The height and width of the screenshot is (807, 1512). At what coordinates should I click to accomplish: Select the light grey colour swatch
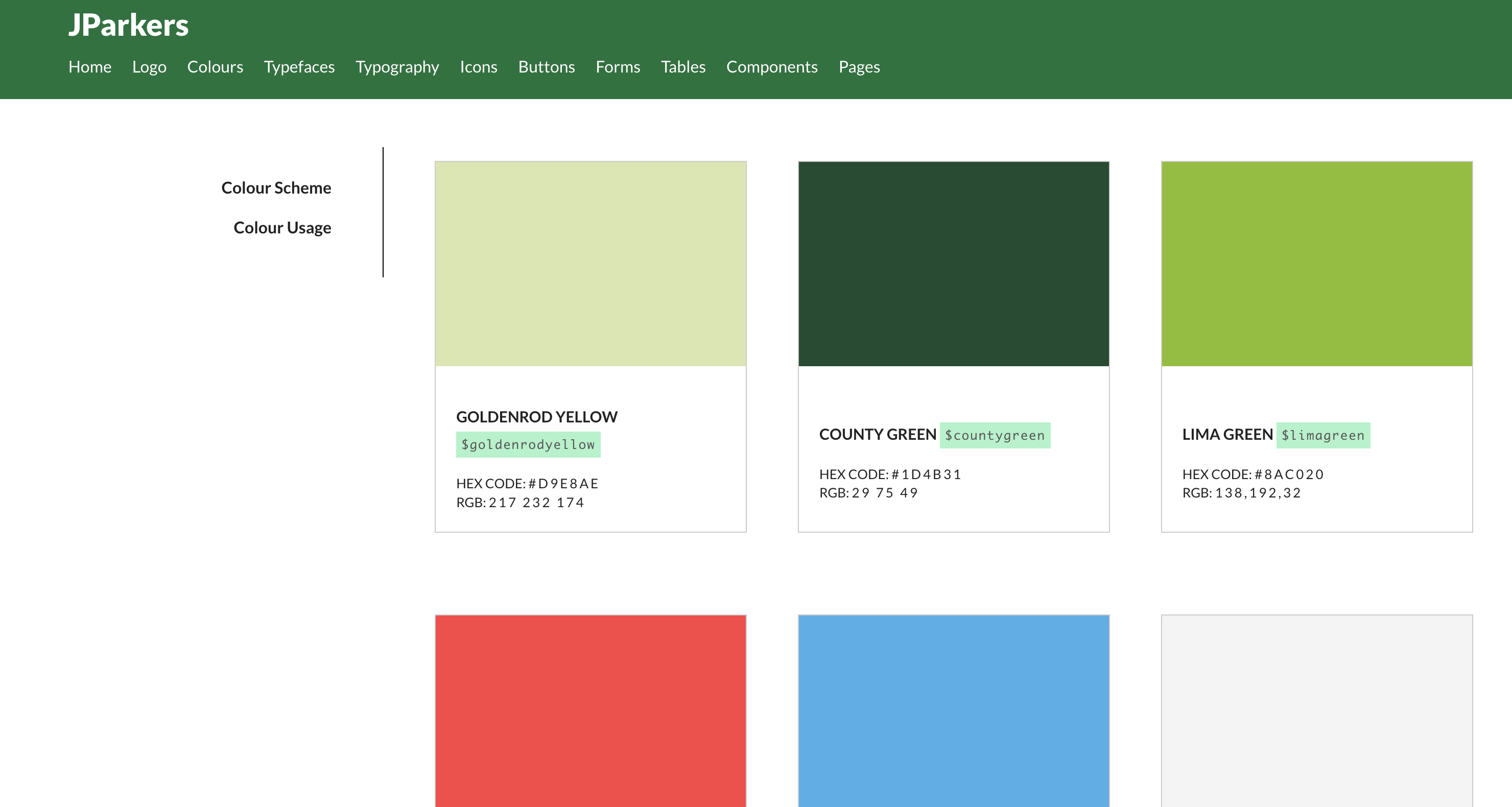(1317, 711)
